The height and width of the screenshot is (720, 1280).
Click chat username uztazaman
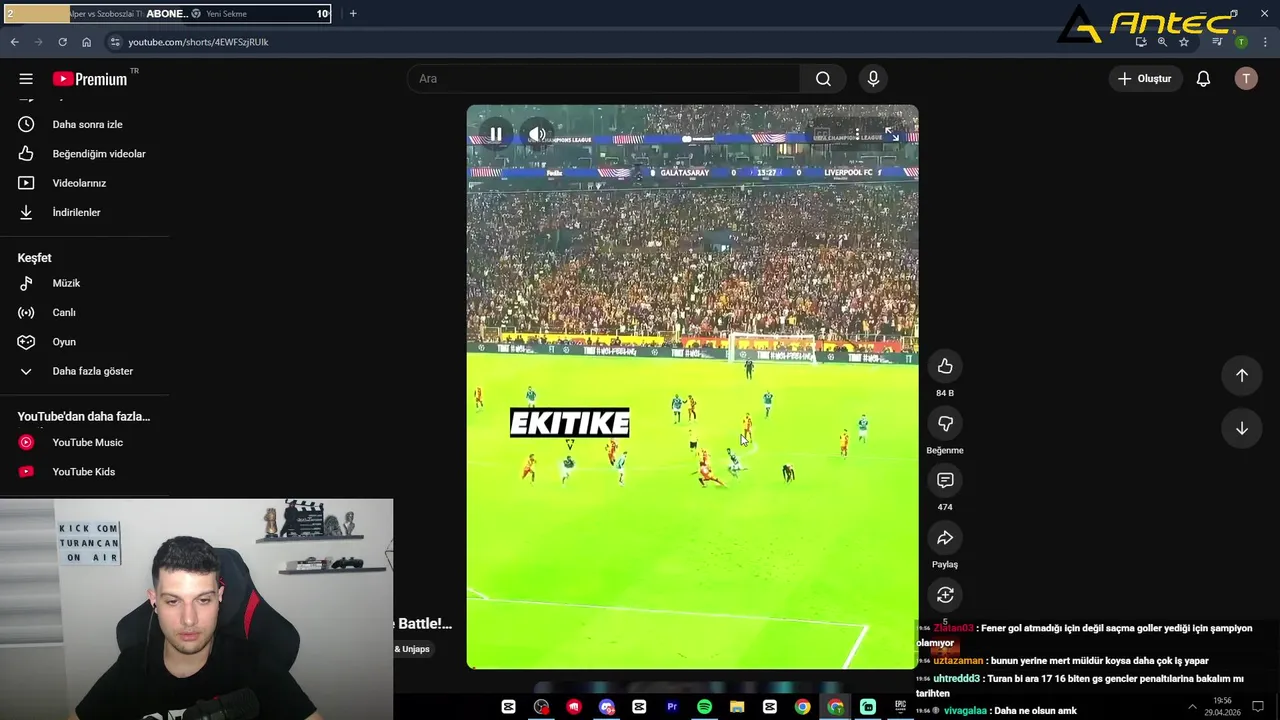coord(959,661)
